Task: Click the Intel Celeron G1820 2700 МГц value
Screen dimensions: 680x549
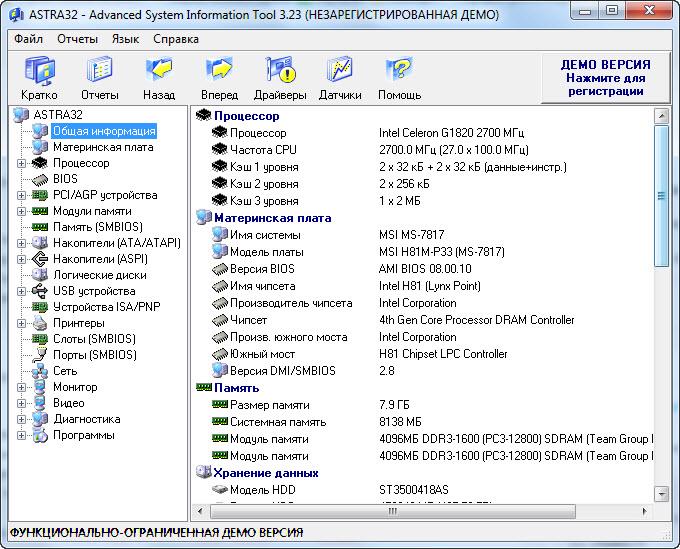Action: click(x=451, y=133)
